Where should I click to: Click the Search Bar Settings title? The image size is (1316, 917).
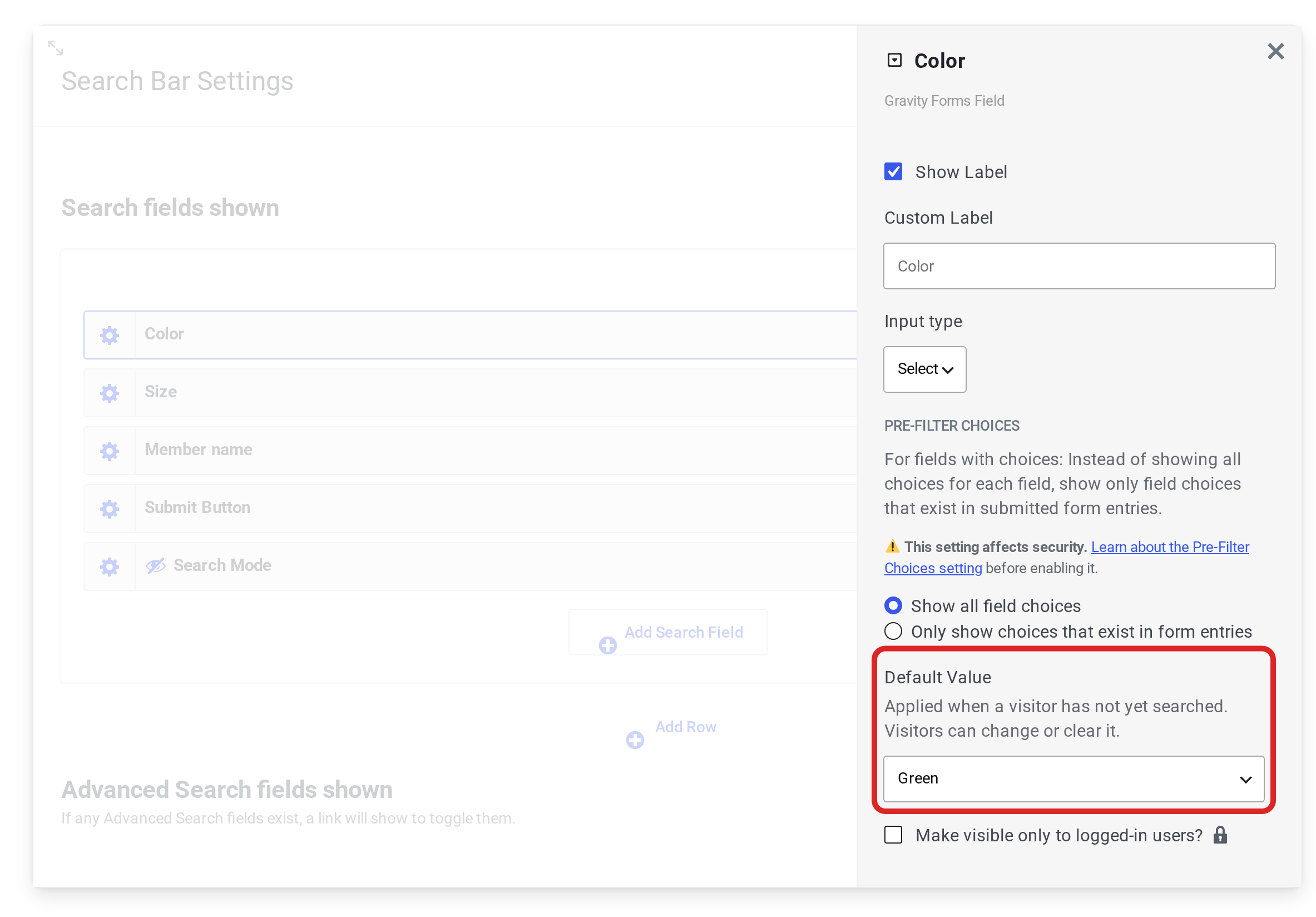(x=177, y=81)
